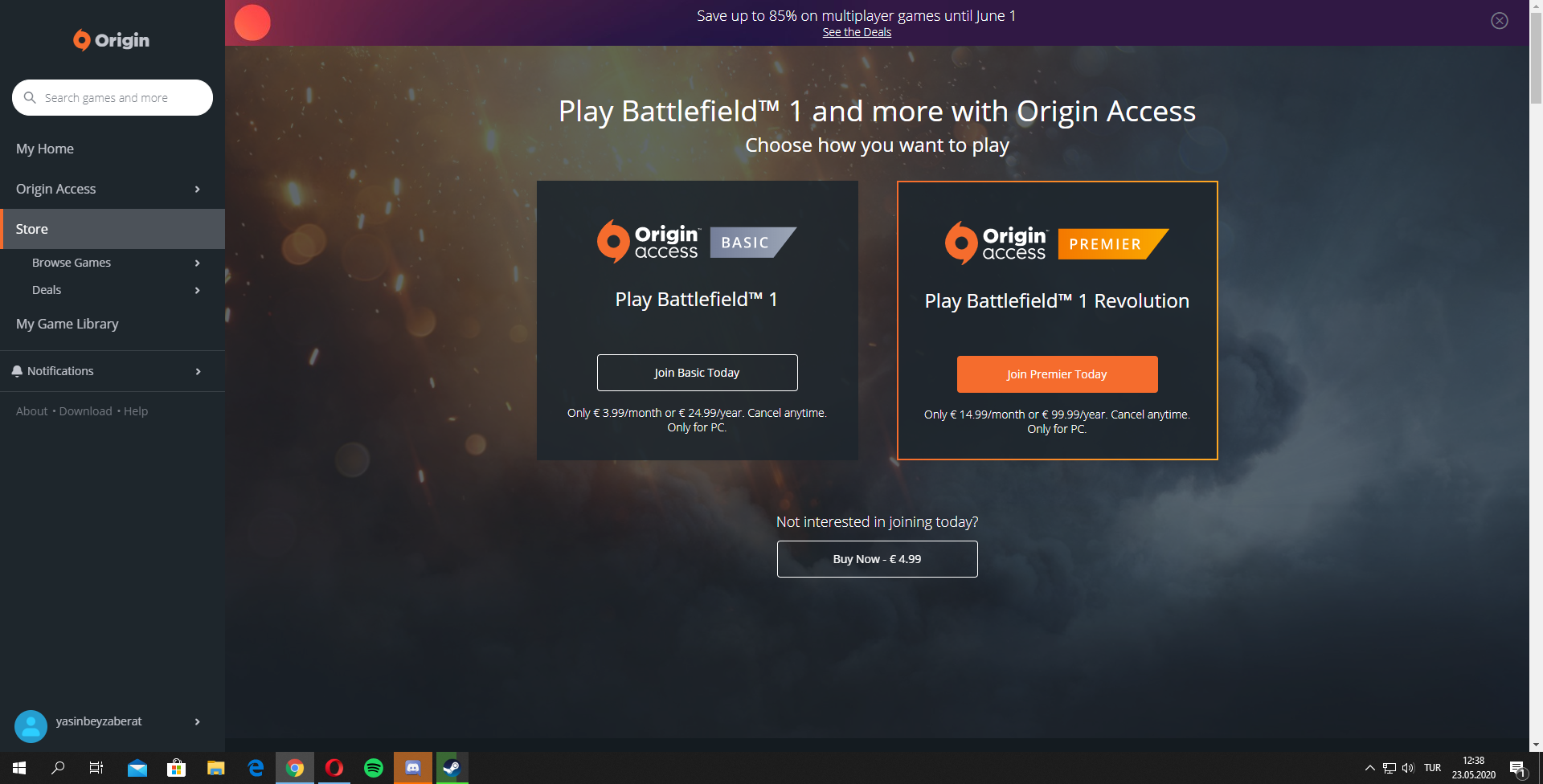Click the Origin Access Premier logo

pyautogui.click(x=1057, y=243)
